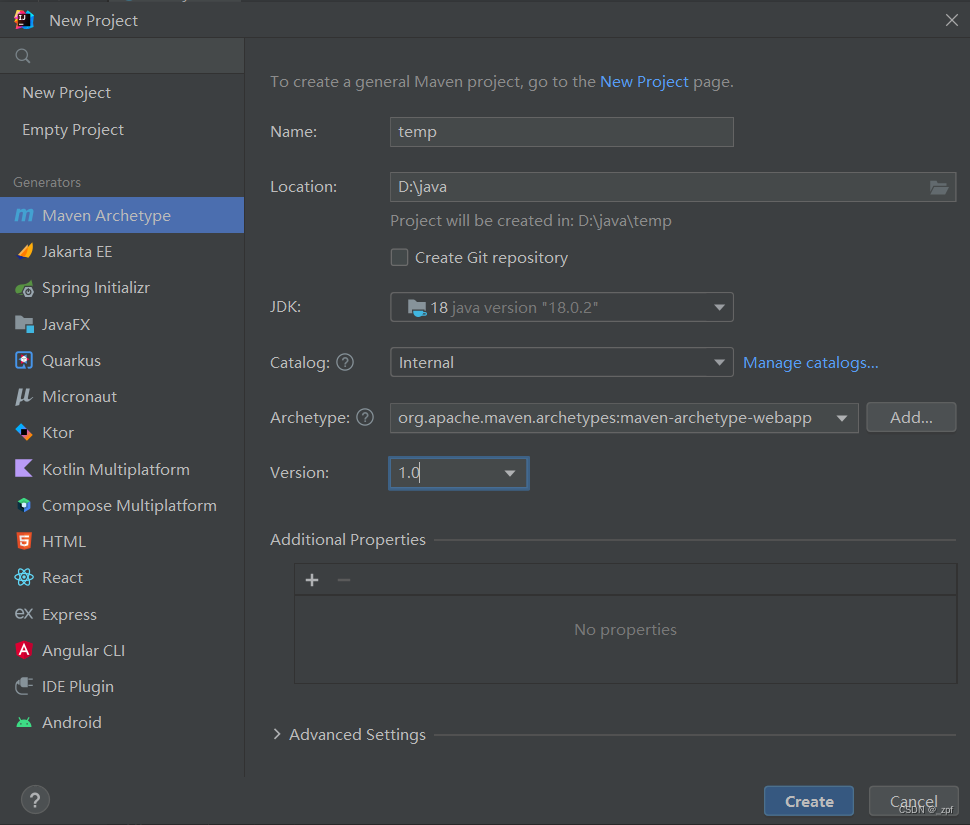
Task: Open the Manage catalogs... link
Action: 810,362
